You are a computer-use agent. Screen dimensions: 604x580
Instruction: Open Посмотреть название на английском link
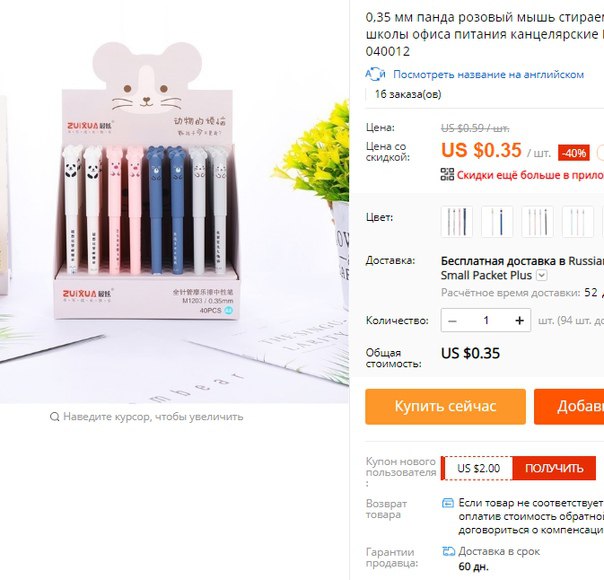click(x=488, y=74)
